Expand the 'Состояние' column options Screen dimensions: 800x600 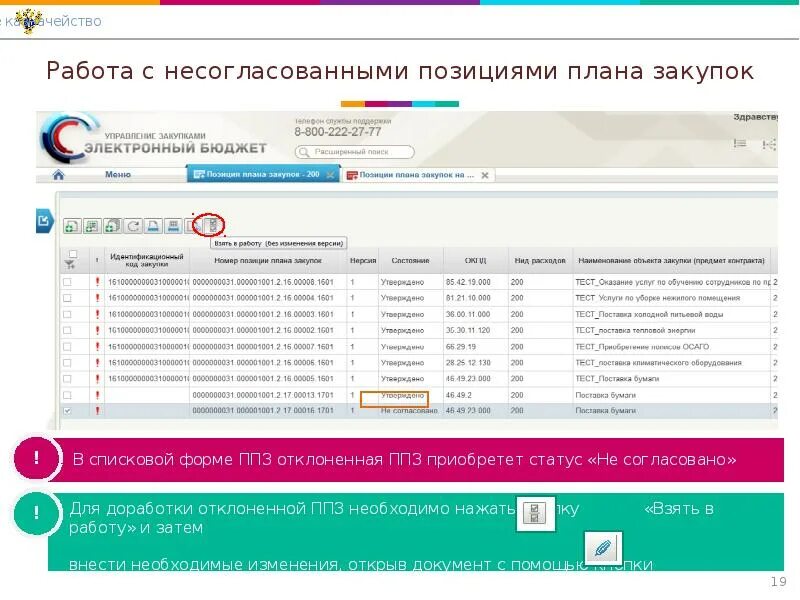click(409, 258)
